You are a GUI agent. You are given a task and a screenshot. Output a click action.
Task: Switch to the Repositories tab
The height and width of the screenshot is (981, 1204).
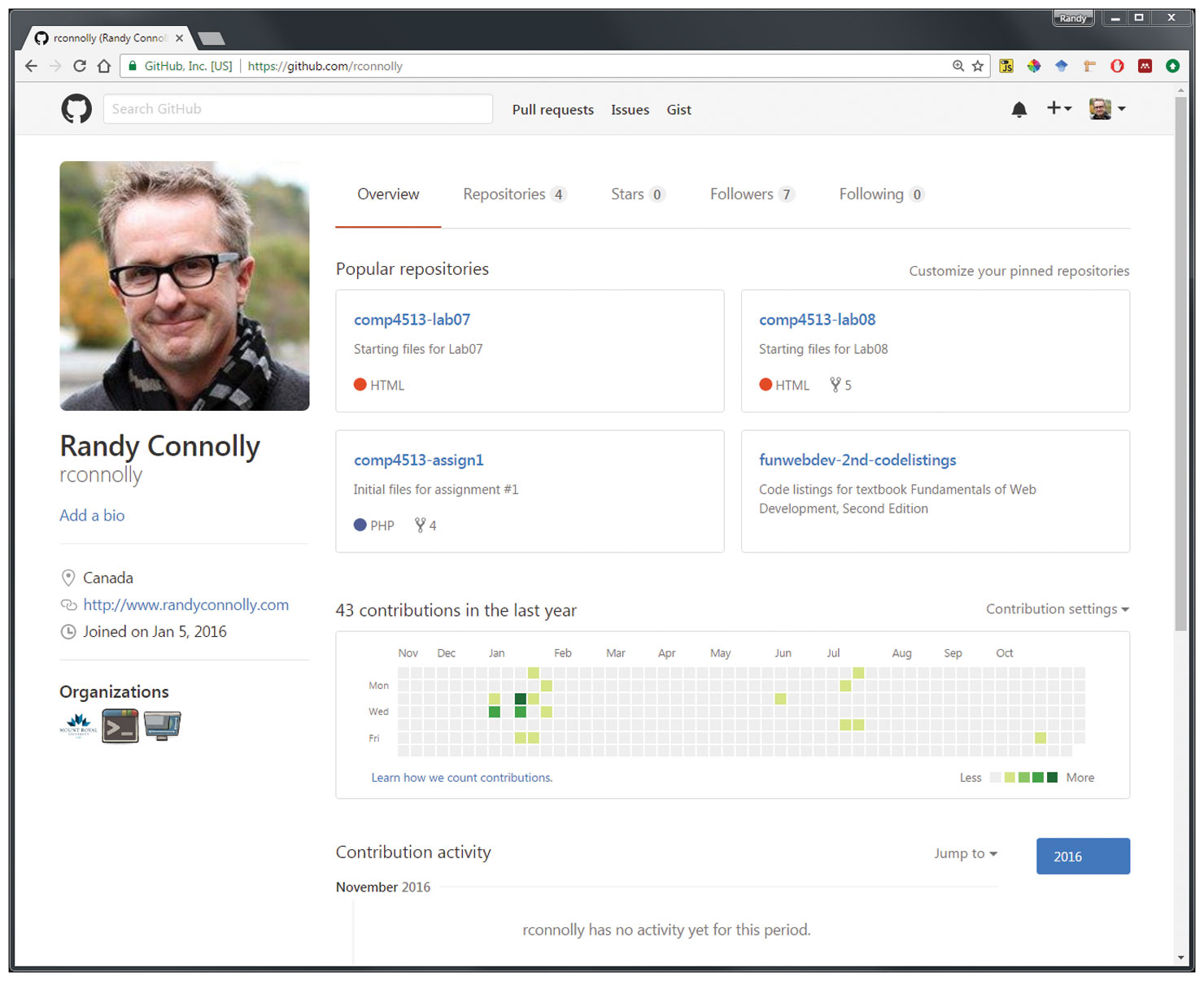pos(513,194)
